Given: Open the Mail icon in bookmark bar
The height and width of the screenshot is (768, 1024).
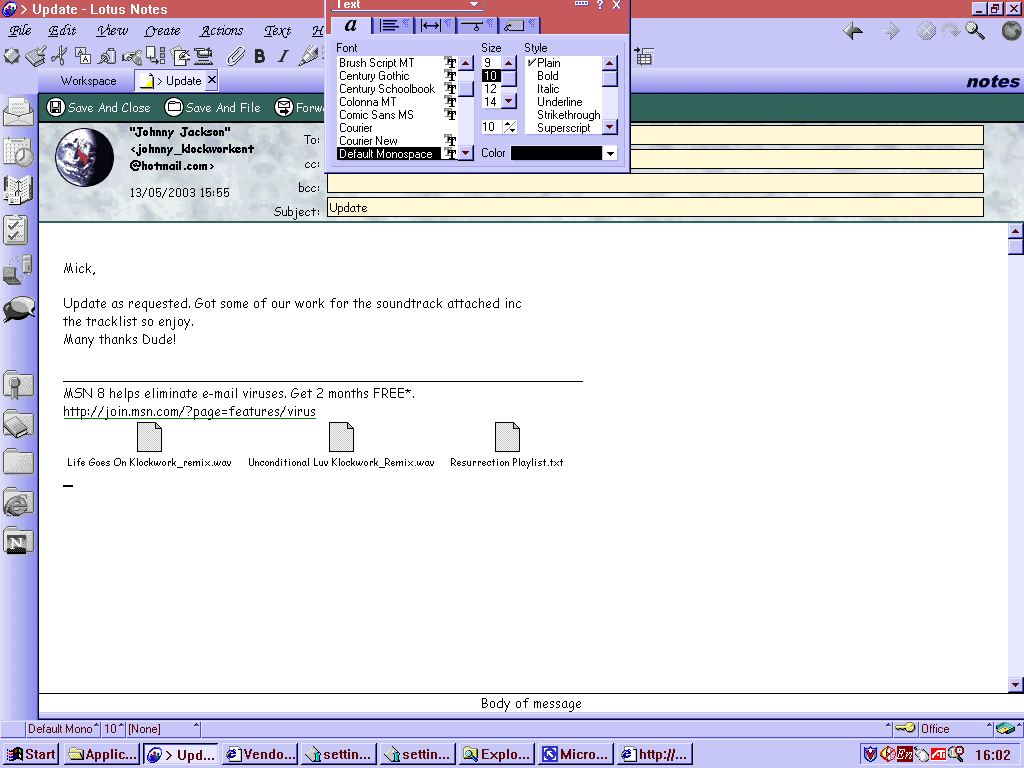Looking at the screenshot, I should (x=18, y=112).
